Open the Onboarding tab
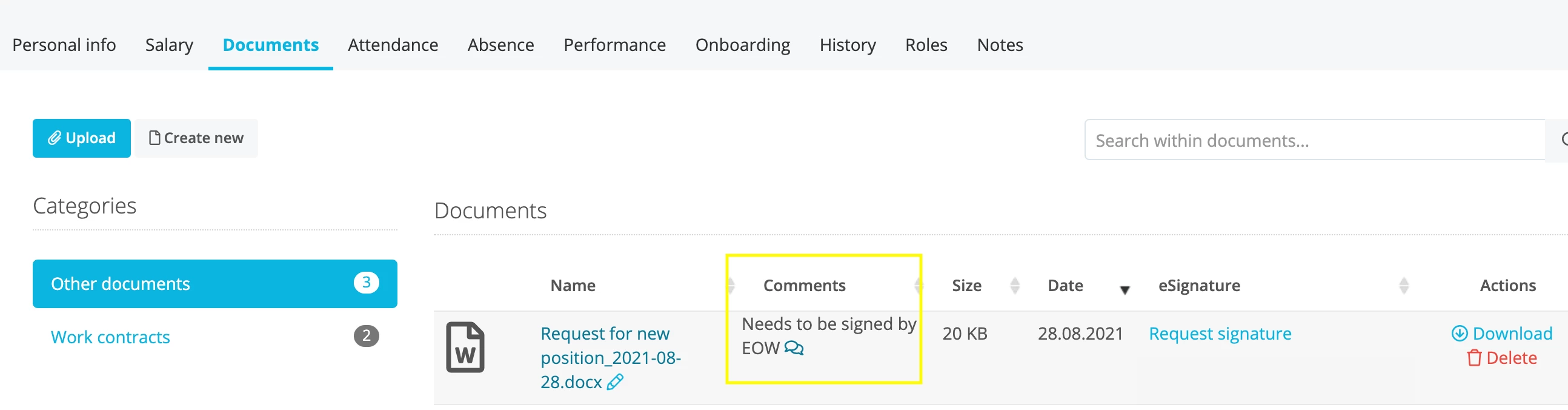1568x410 pixels. (743, 45)
